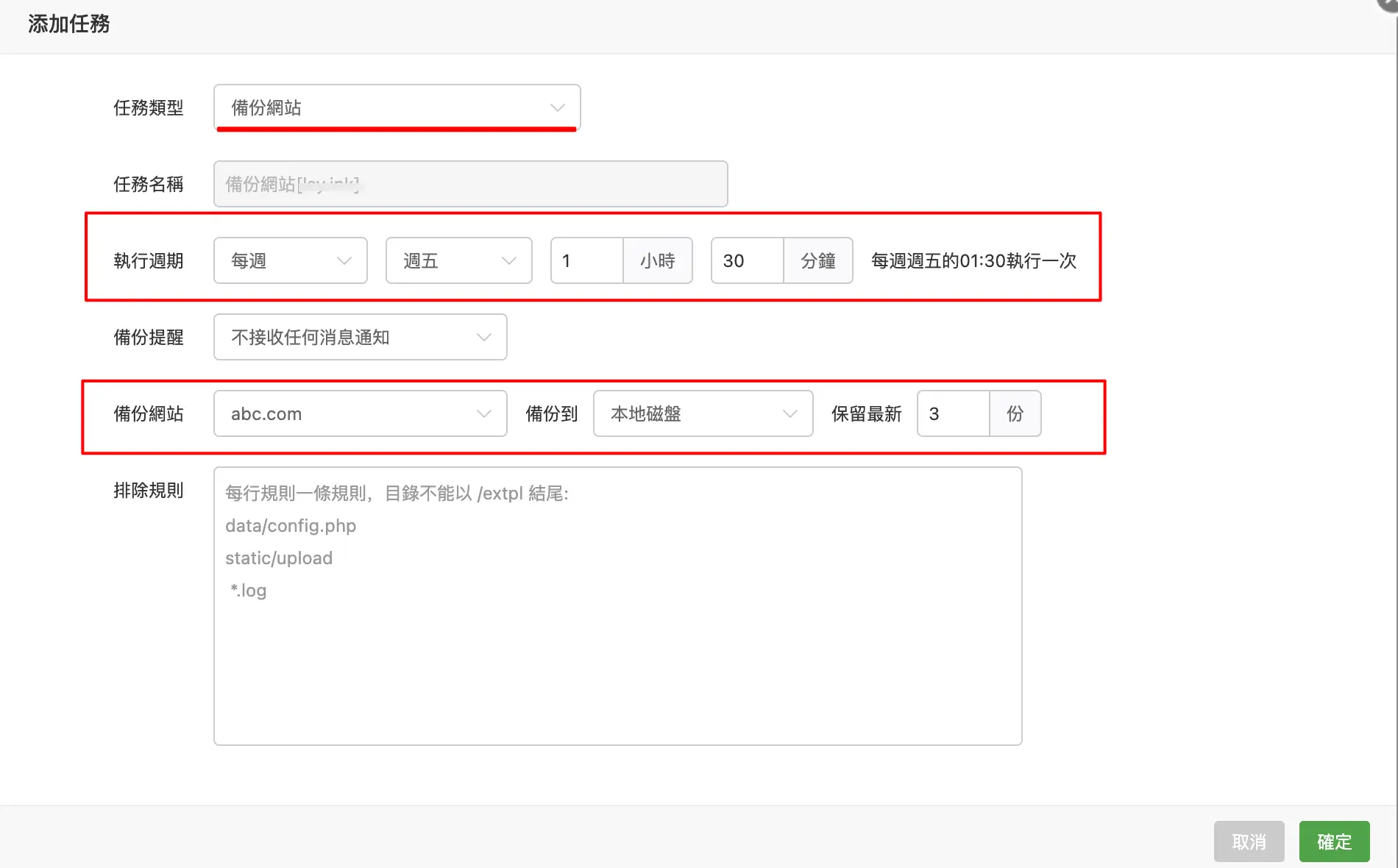Click the 確定 confirm button
Screen dimensions: 1398x868
pos(1334,842)
